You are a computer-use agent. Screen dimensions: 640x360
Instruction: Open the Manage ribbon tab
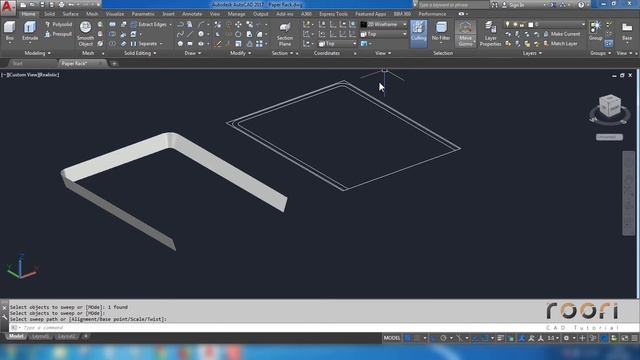(236, 14)
